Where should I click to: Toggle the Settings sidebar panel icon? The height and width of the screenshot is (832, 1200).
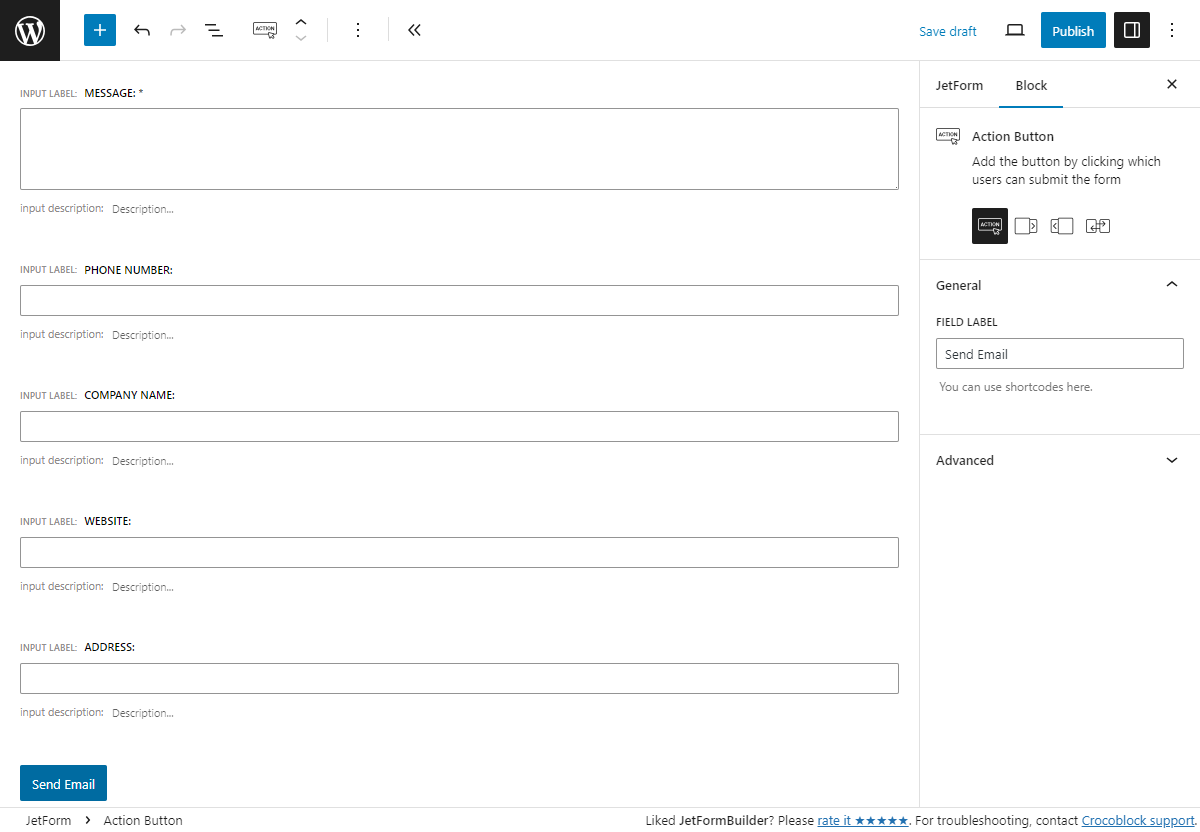pyautogui.click(x=1131, y=30)
